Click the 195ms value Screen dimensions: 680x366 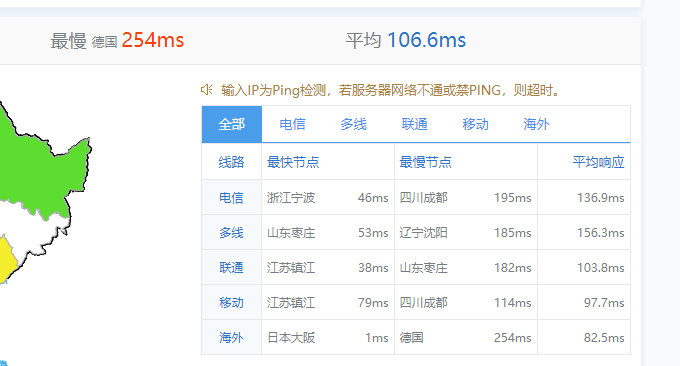point(513,198)
